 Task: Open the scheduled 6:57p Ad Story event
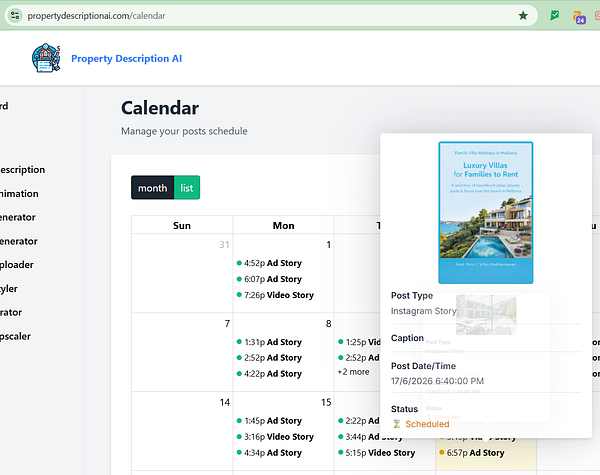[472, 453]
